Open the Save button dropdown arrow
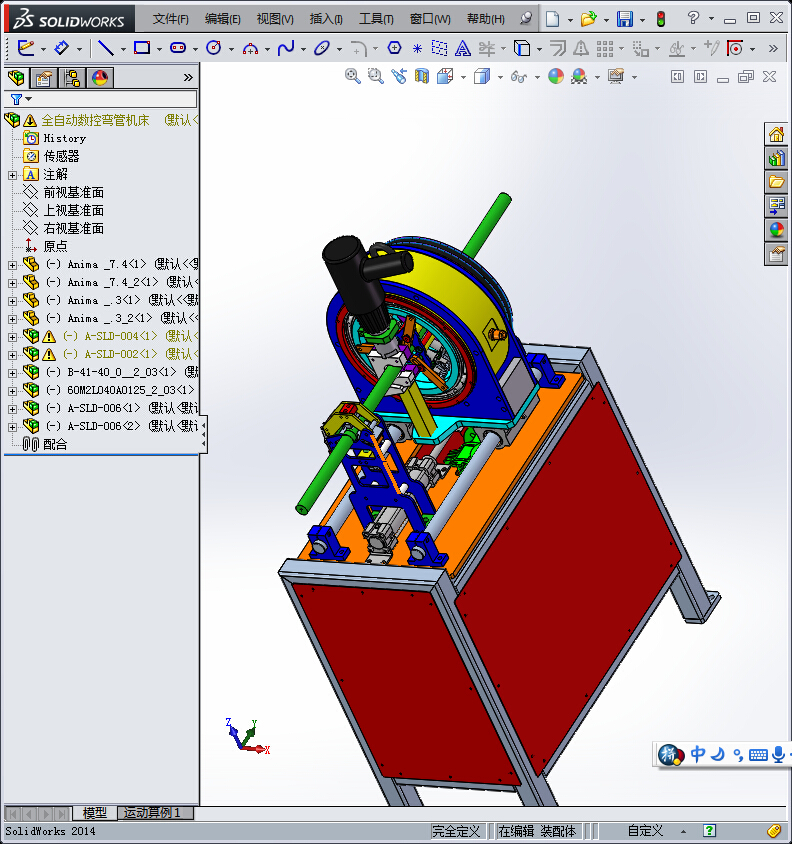The width and height of the screenshot is (792, 844). 642,20
